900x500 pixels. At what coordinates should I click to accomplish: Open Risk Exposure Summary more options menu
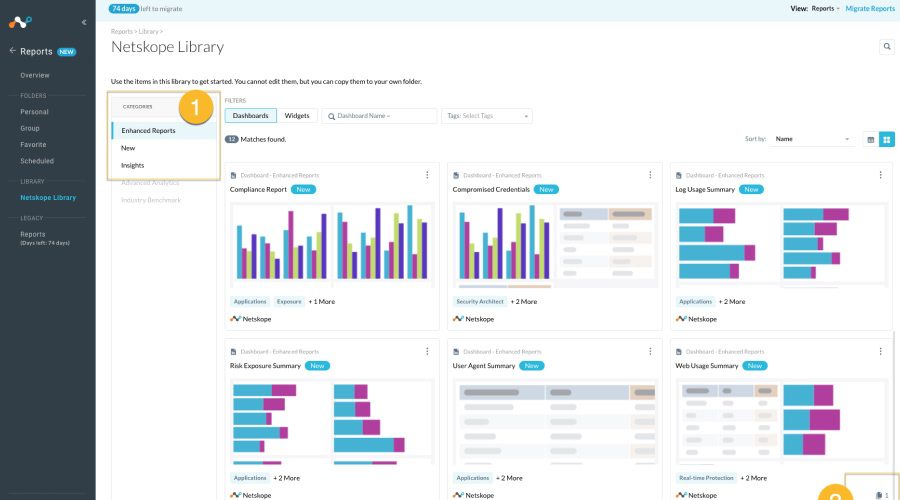click(427, 351)
